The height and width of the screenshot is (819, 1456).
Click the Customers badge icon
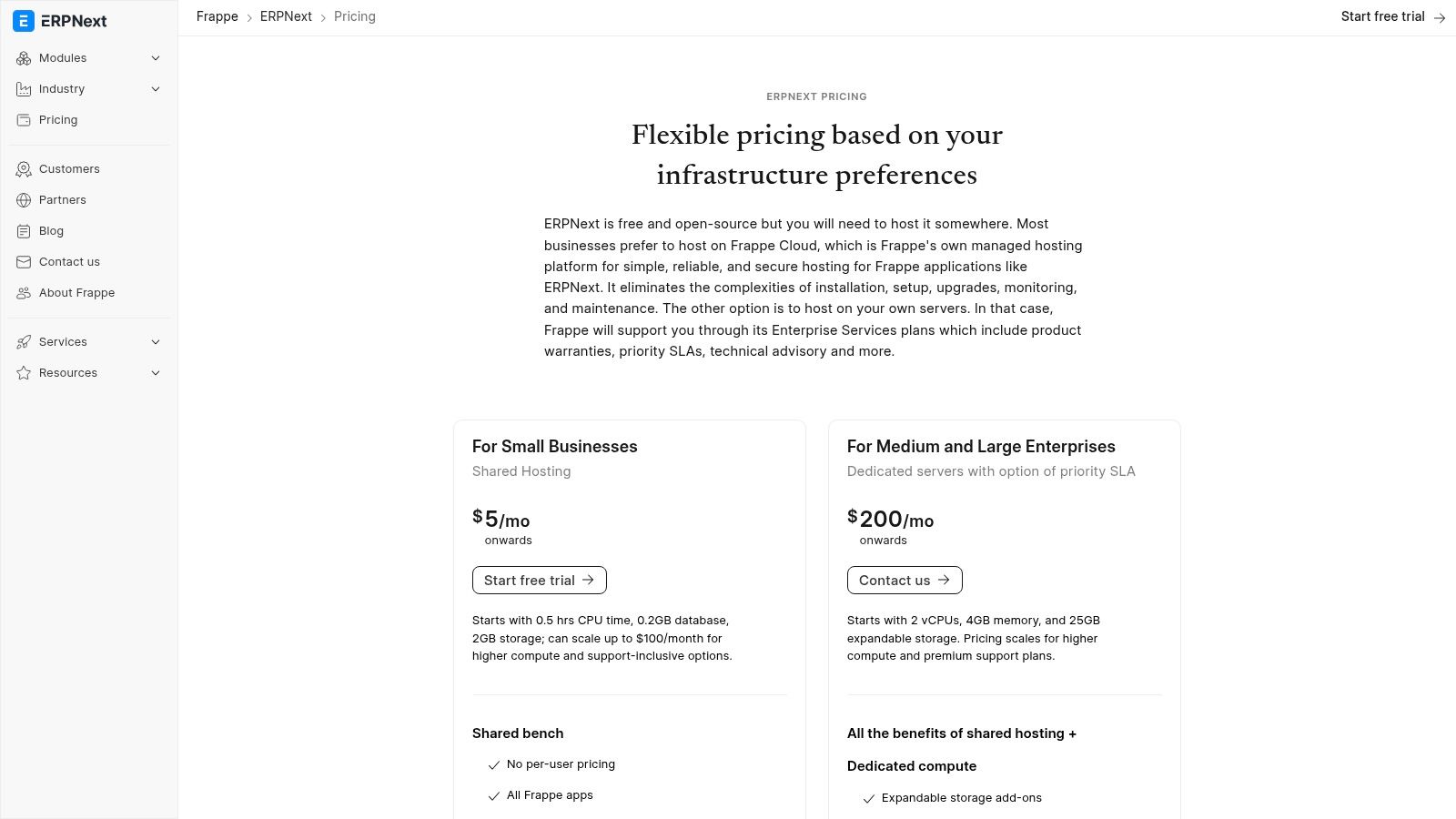coord(24,169)
